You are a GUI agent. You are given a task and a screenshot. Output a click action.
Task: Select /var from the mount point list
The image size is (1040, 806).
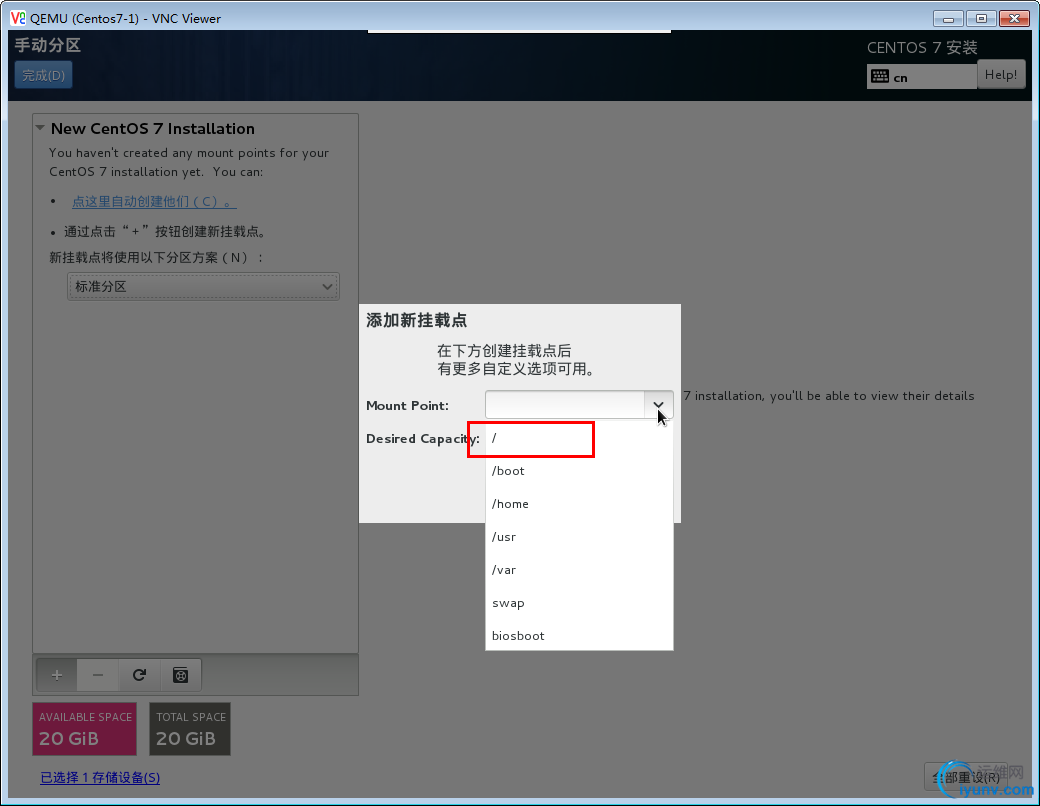[x=579, y=570]
